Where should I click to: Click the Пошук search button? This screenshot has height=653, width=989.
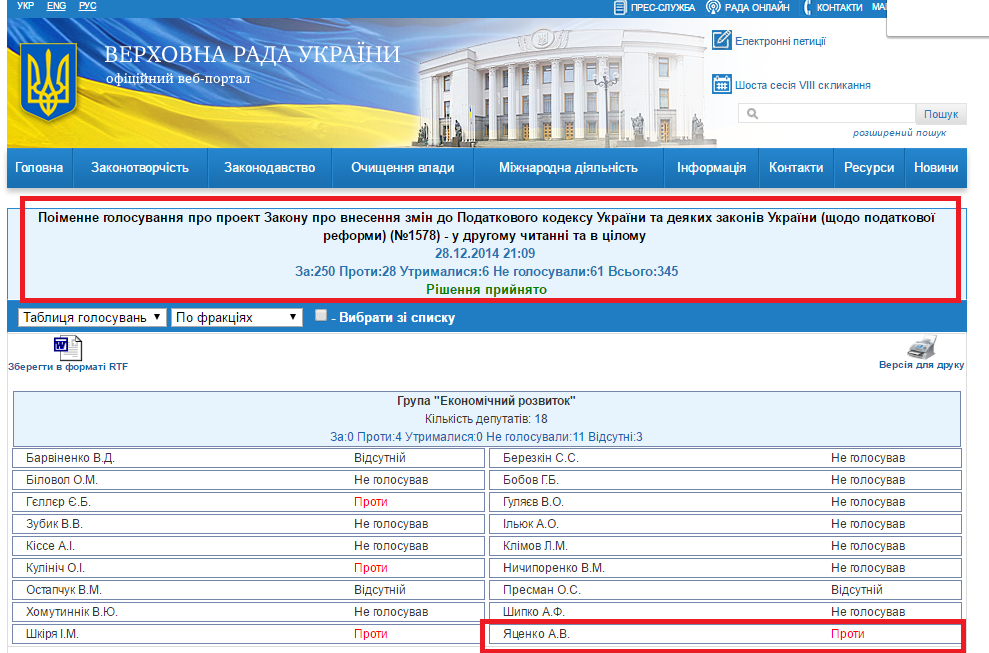tap(940, 114)
